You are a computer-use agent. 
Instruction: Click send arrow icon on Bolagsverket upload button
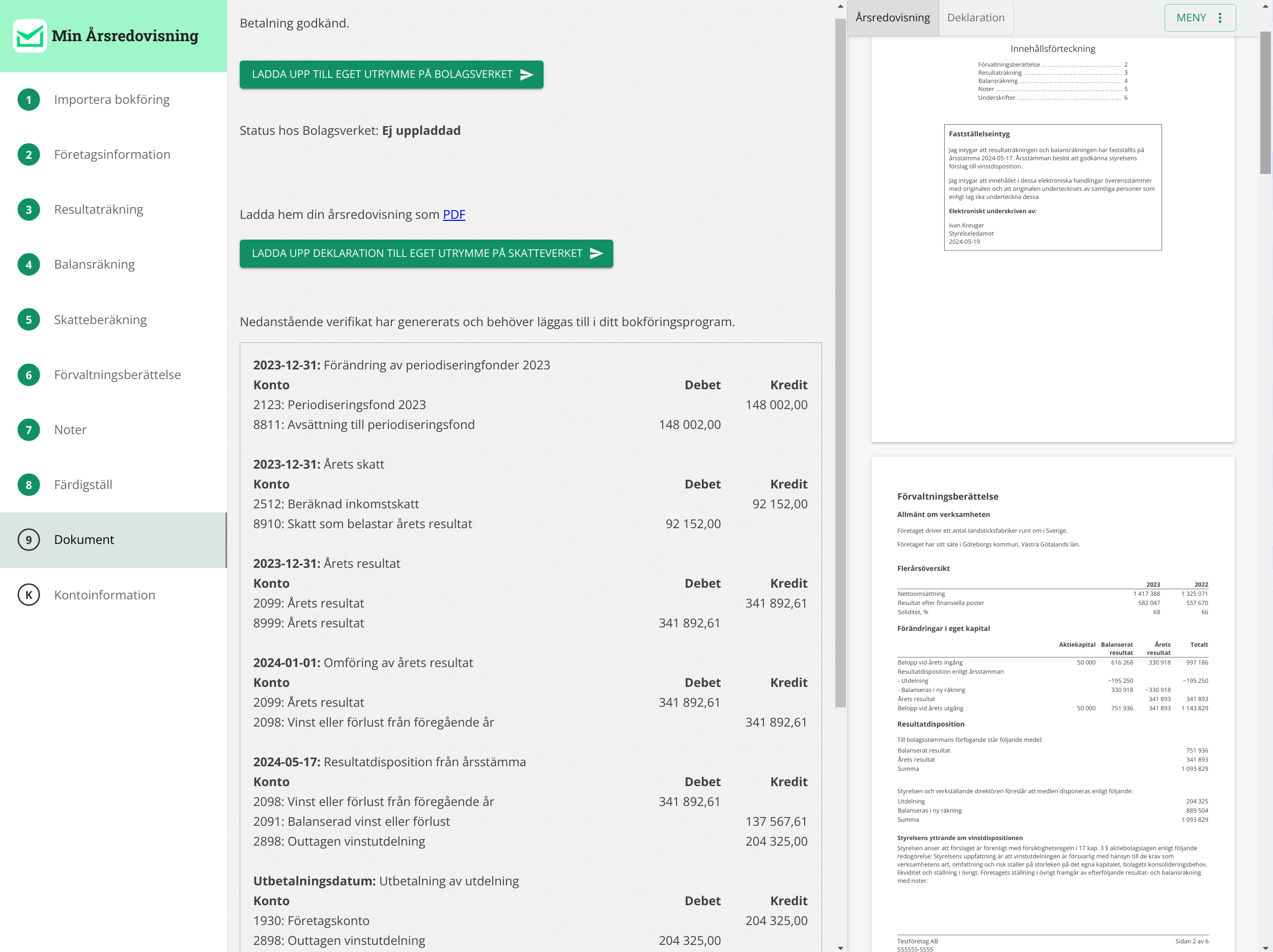pyautogui.click(x=527, y=75)
